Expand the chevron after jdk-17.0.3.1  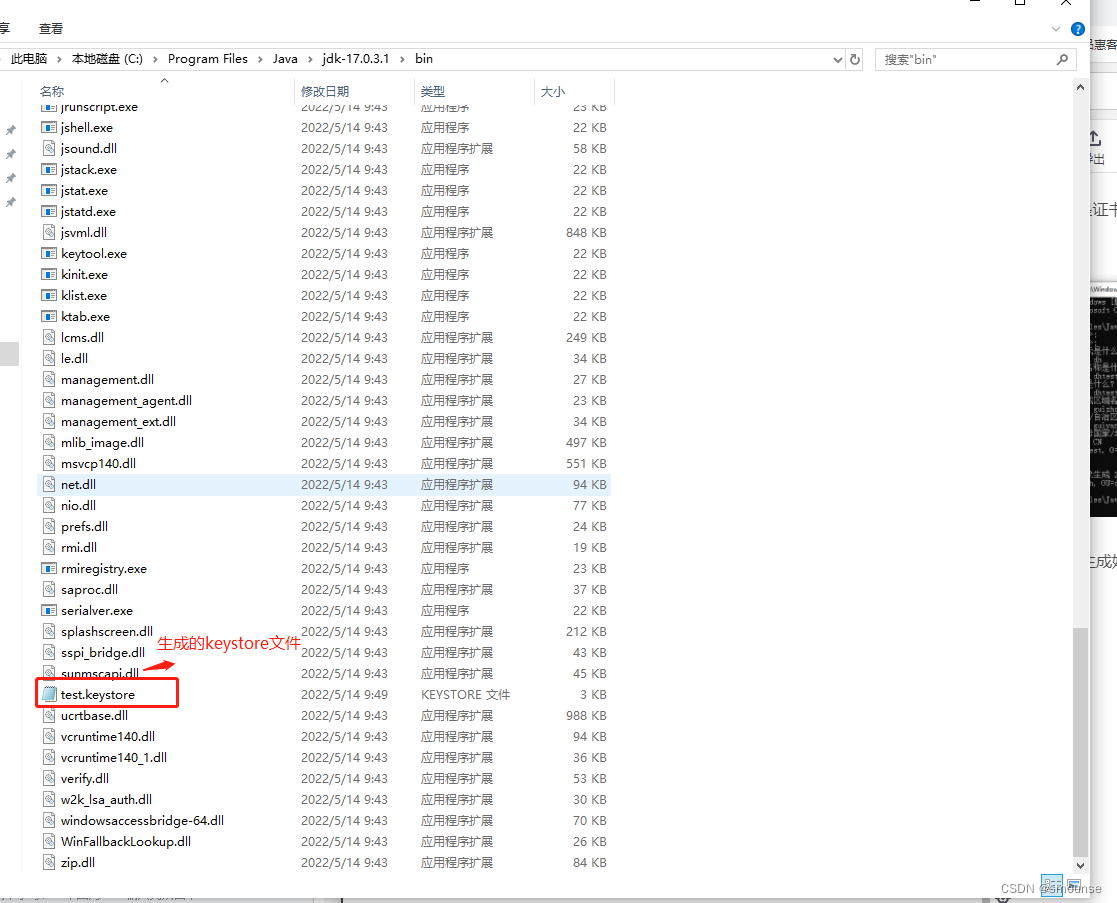402,59
